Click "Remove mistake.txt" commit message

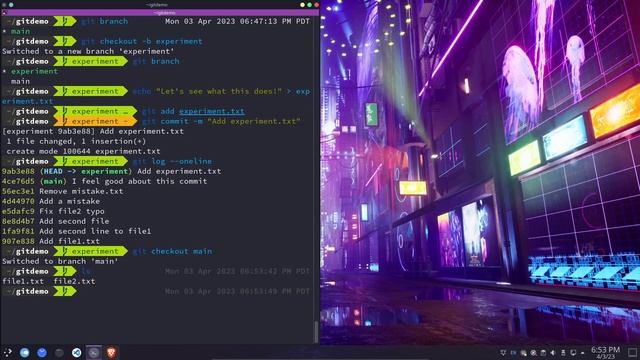[x=81, y=191]
